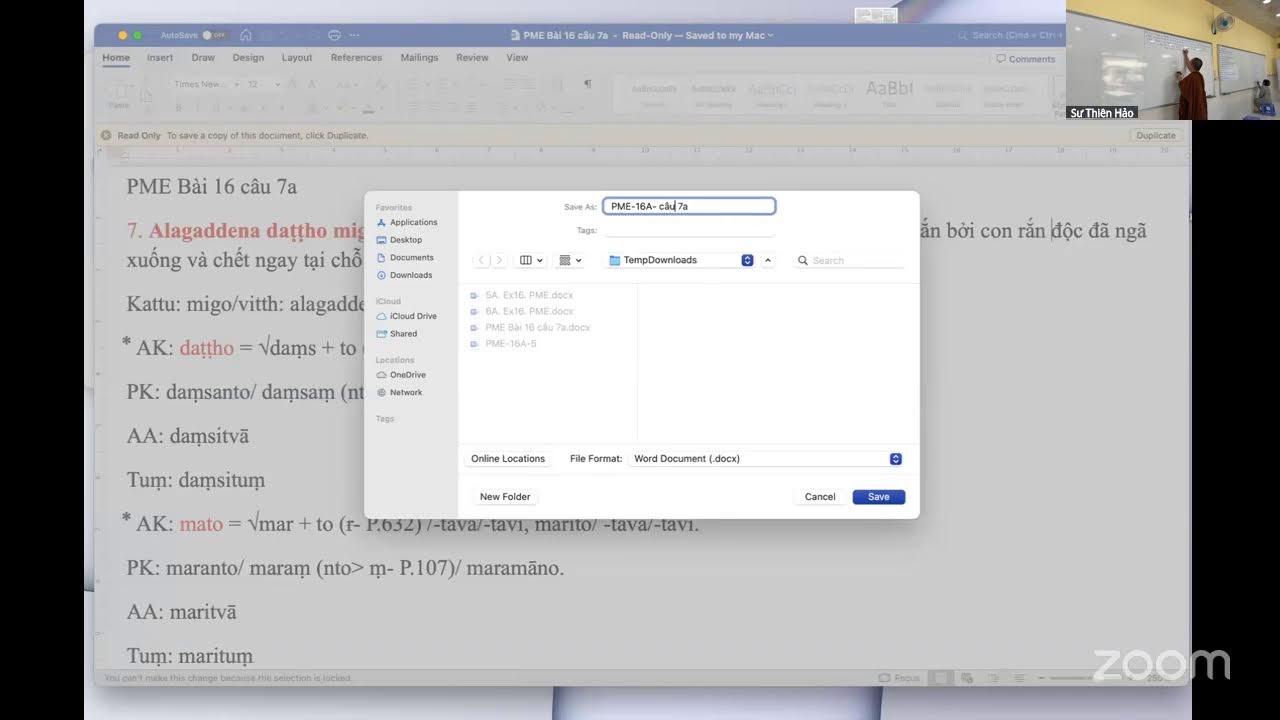Dismiss the Read Only notification bar
The width and height of the screenshot is (1280, 720).
(106, 135)
